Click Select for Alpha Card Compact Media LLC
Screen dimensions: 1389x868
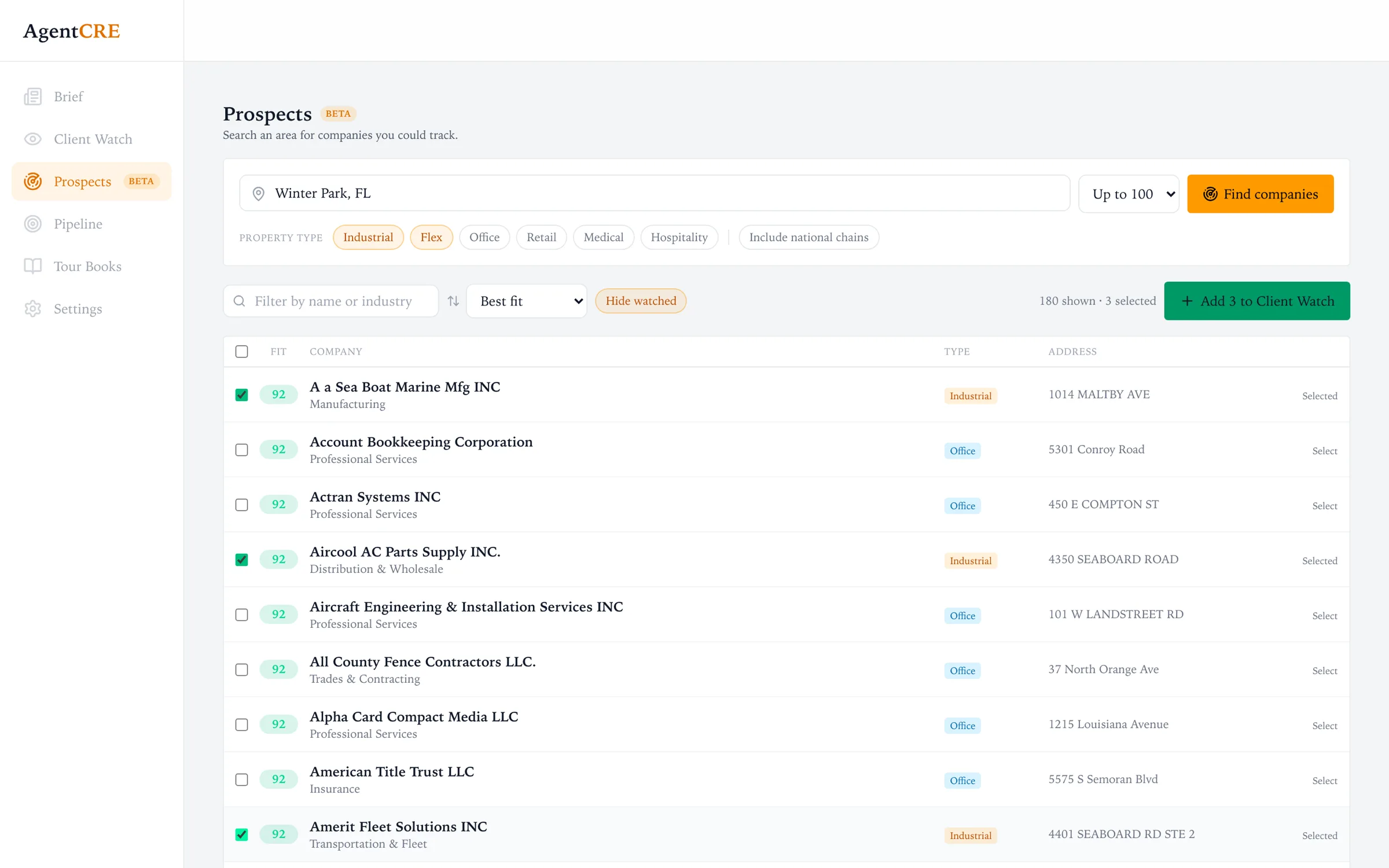tap(1324, 726)
